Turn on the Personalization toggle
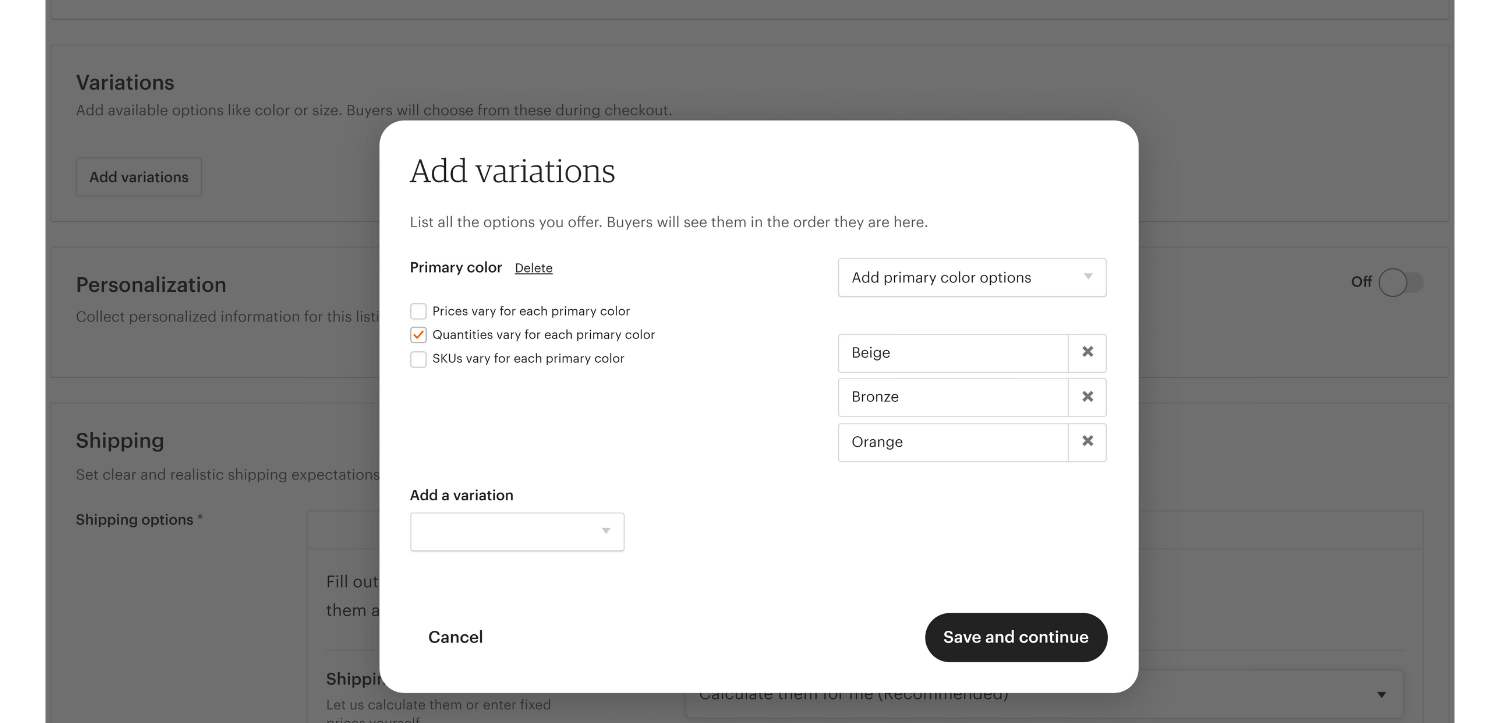Image resolution: width=1500 pixels, height=723 pixels. click(1399, 283)
